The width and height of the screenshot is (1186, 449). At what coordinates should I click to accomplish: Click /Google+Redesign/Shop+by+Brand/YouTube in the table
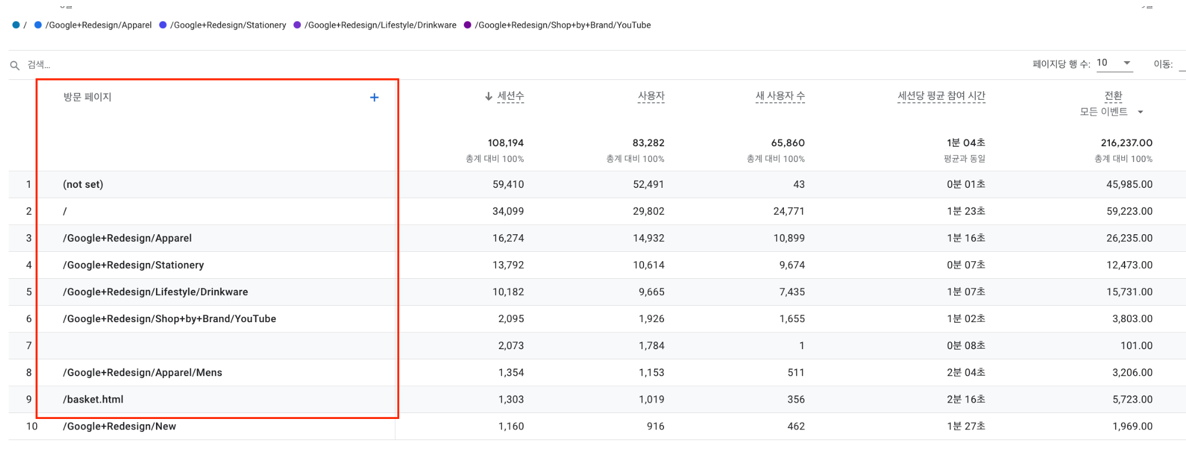click(x=169, y=319)
